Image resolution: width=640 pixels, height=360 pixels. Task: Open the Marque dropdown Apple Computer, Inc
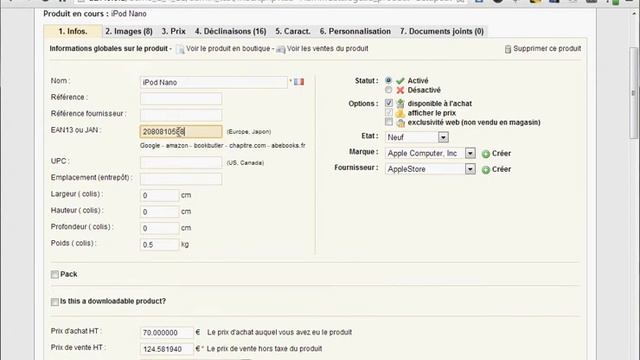430,153
